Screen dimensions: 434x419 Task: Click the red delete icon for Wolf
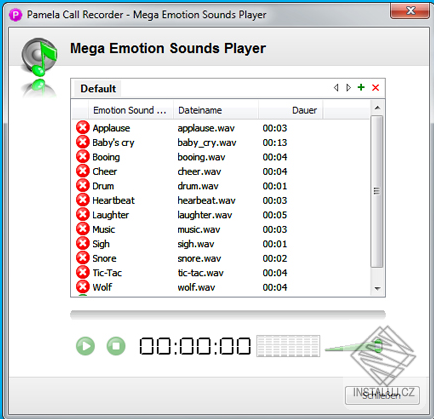coord(83,287)
